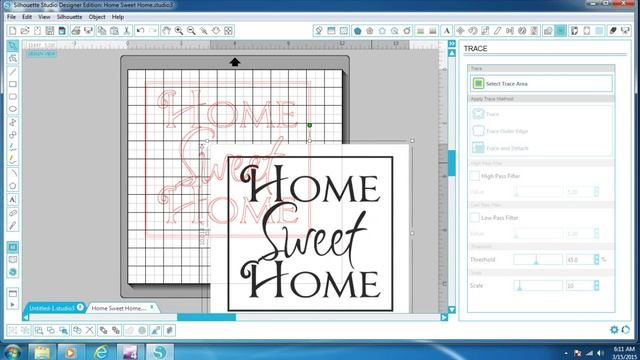Open the File menu
Screen dimensions: 640x360
click(x=11, y=17)
